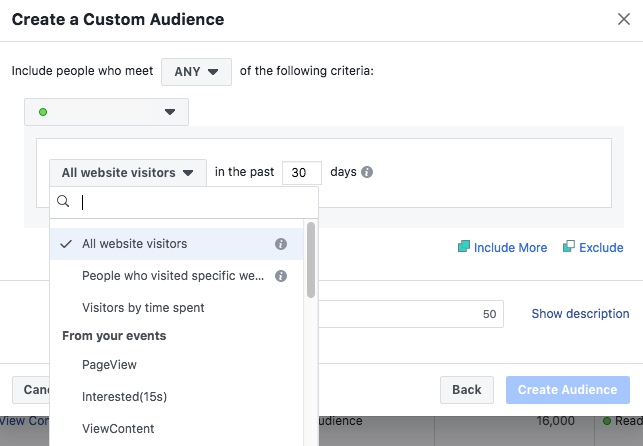Click the green pixel status dot
This screenshot has height=446, width=643.
pos(43,112)
